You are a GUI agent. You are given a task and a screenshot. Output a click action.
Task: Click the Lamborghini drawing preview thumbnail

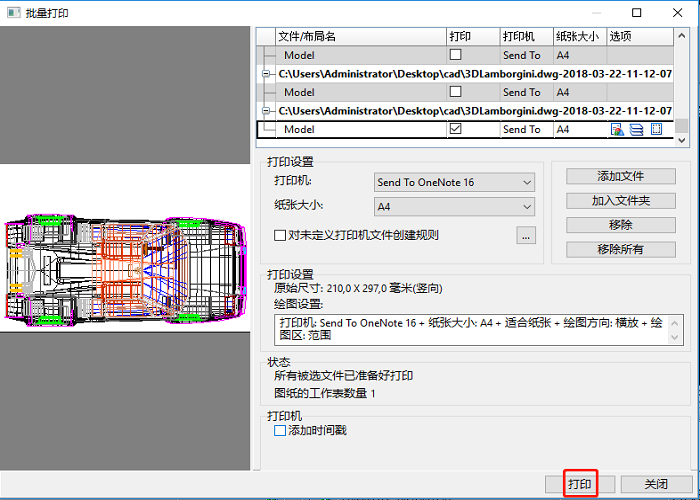coord(125,248)
